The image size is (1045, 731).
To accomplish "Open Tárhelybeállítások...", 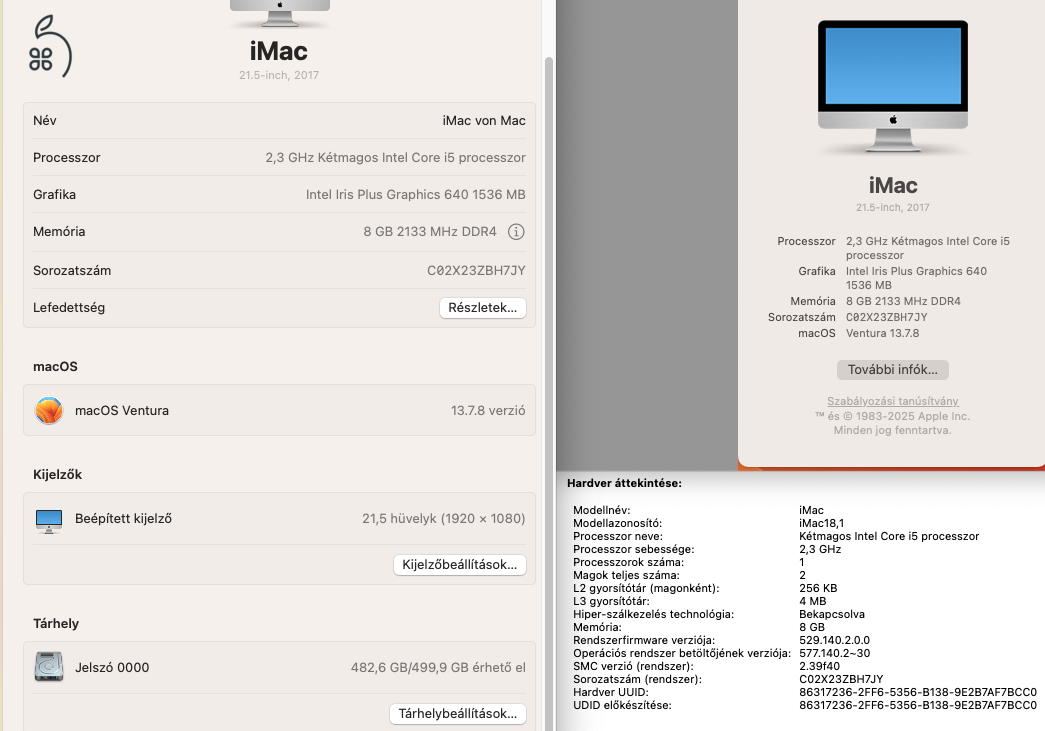I will click(x=457, y=713).
